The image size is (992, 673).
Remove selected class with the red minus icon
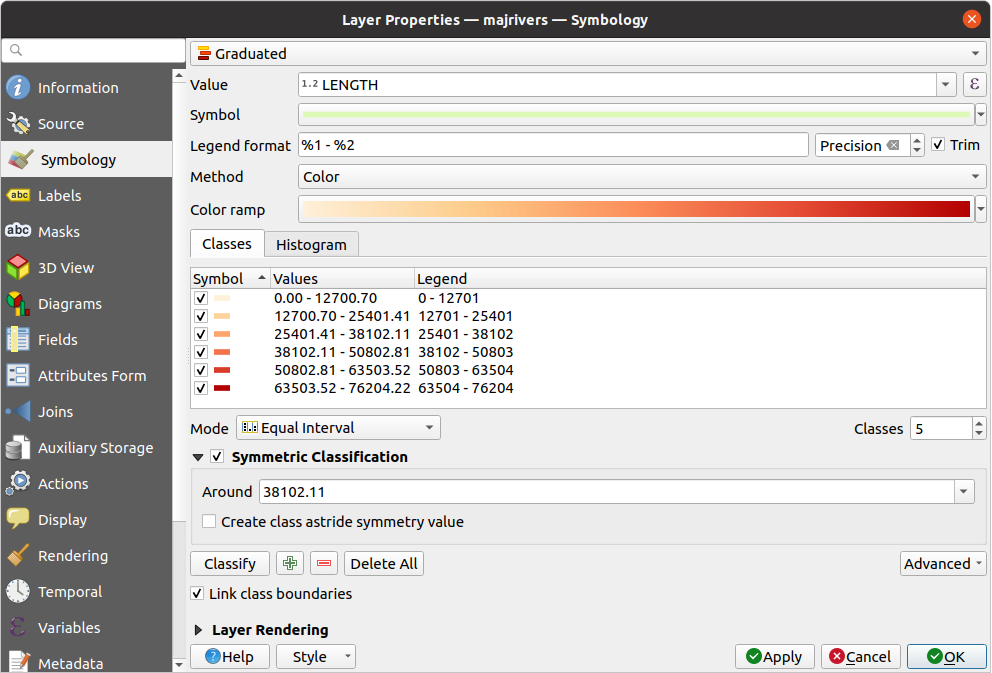pyautogui.click(x=323, y=563)
